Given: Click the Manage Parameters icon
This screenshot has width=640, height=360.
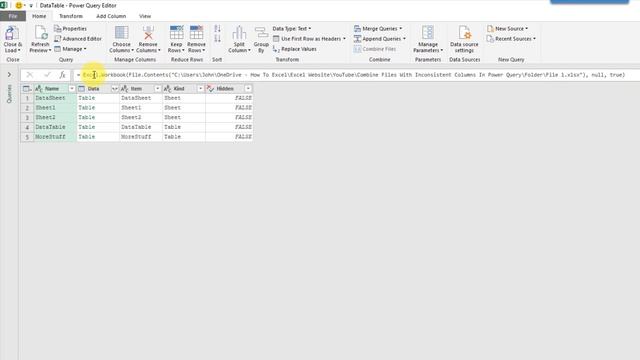Looking at the screenshot, I should 427,33.
